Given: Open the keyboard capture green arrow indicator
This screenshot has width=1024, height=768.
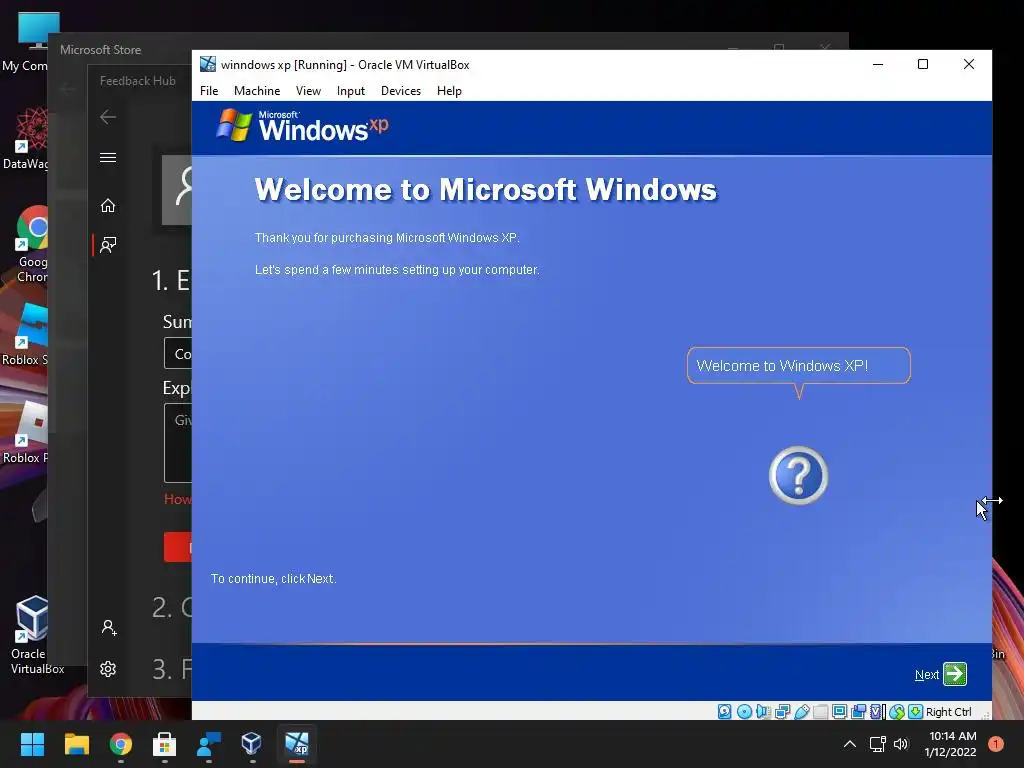Looking at the screenshot, I should [x=916, y=712].
